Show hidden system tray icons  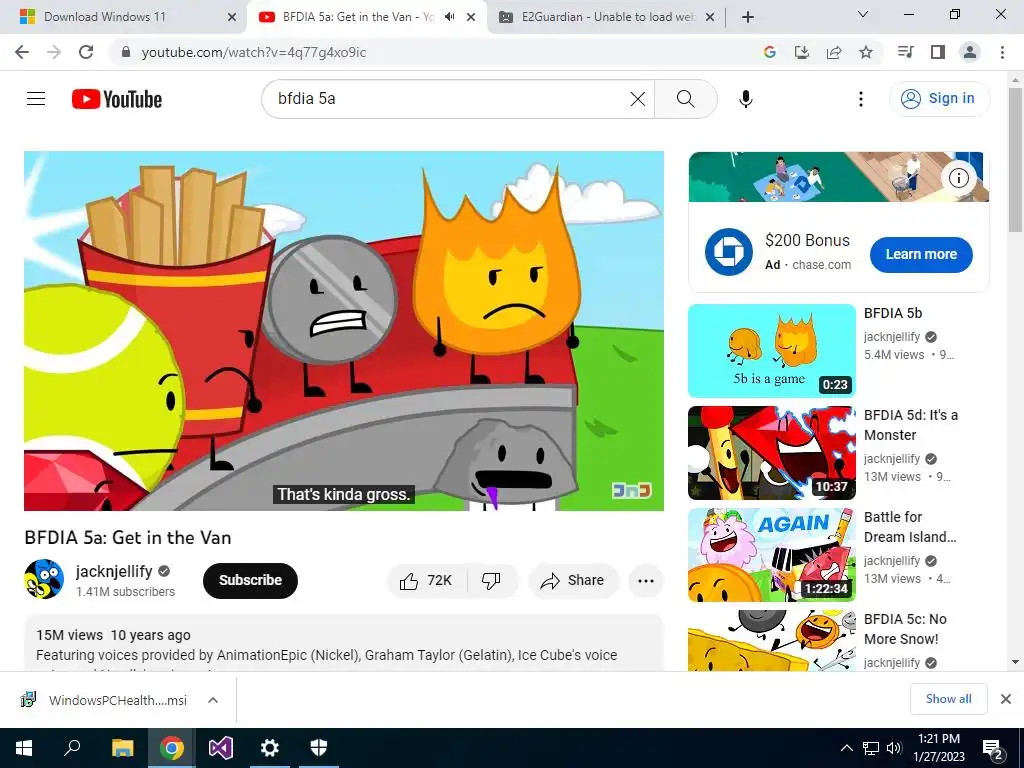point(846,748)
